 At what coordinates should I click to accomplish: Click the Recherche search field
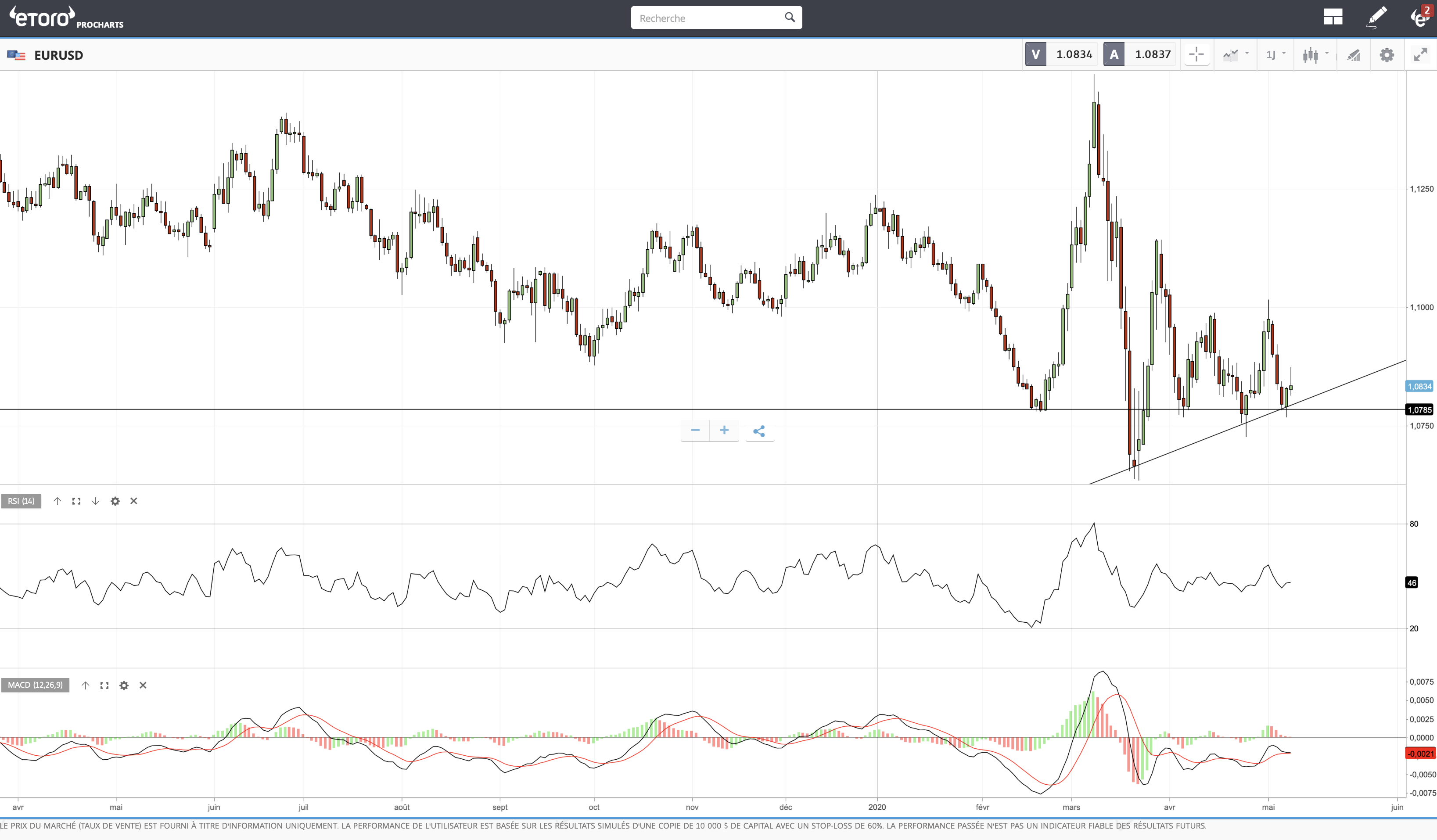pos(716,18)
